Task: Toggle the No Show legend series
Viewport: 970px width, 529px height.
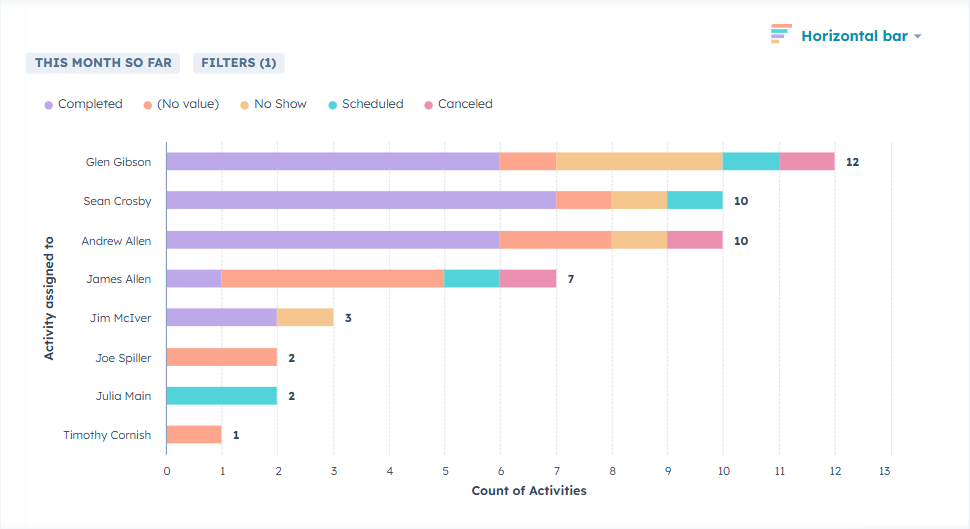Action: click(x=280, y=104)
